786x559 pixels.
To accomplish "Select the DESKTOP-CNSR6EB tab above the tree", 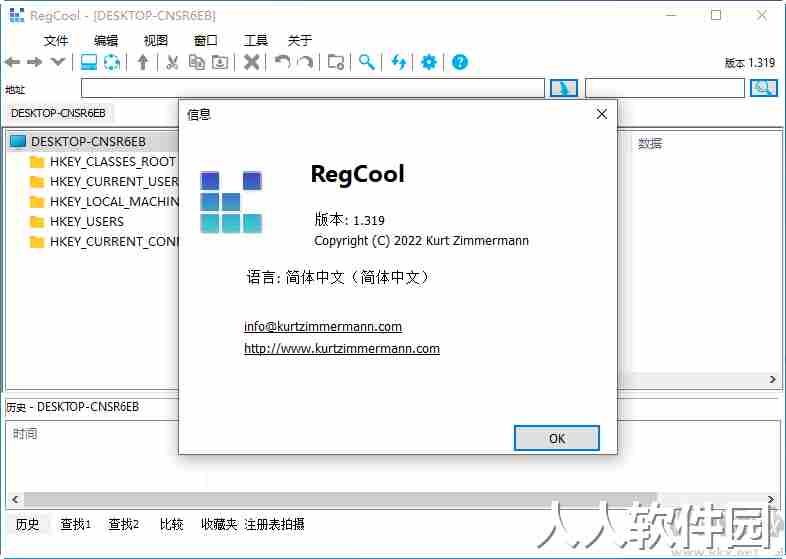I will click(59, 113).
